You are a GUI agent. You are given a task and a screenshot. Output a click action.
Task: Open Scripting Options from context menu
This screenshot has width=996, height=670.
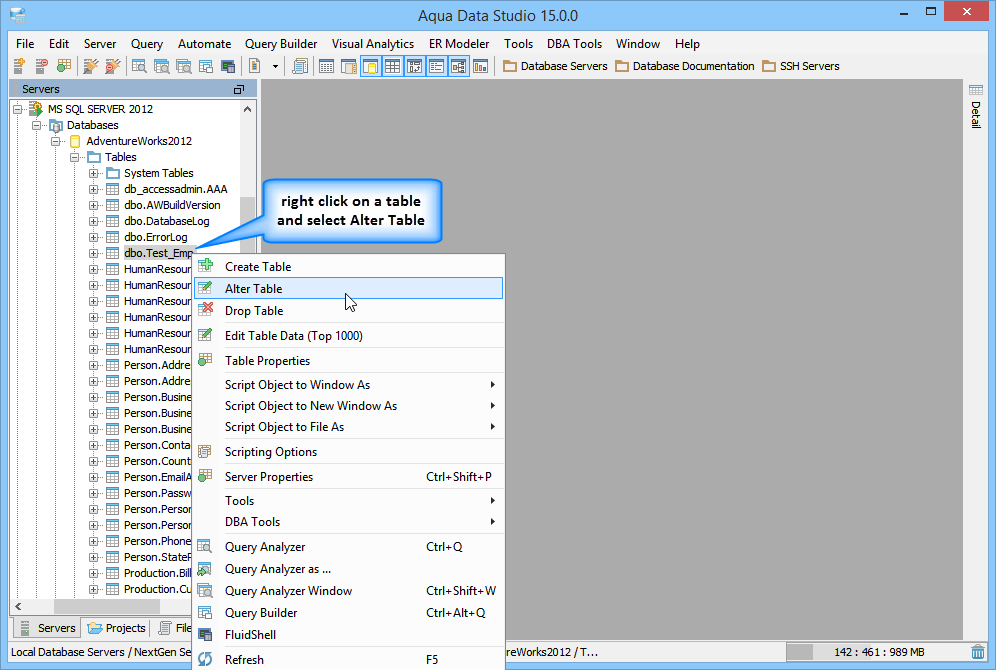(349, 452)
